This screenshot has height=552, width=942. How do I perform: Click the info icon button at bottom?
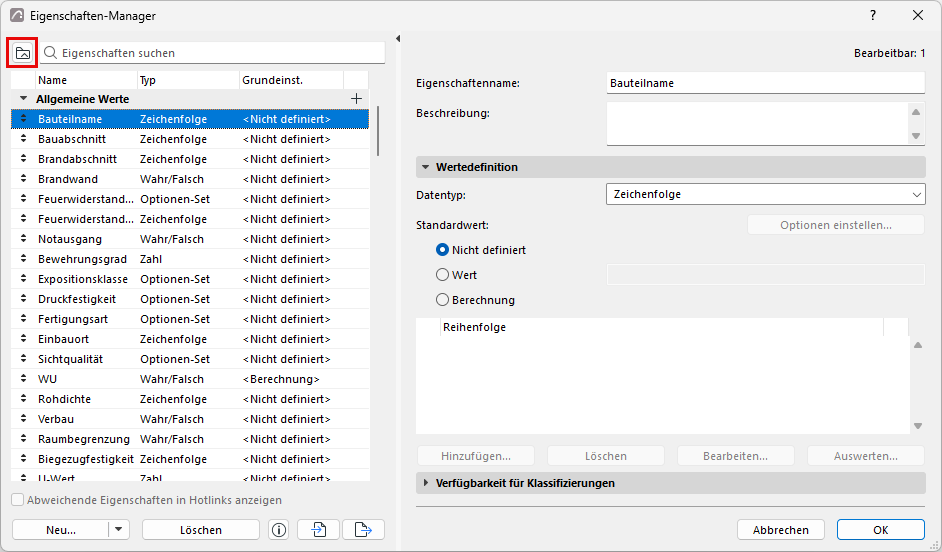(279, 530)
